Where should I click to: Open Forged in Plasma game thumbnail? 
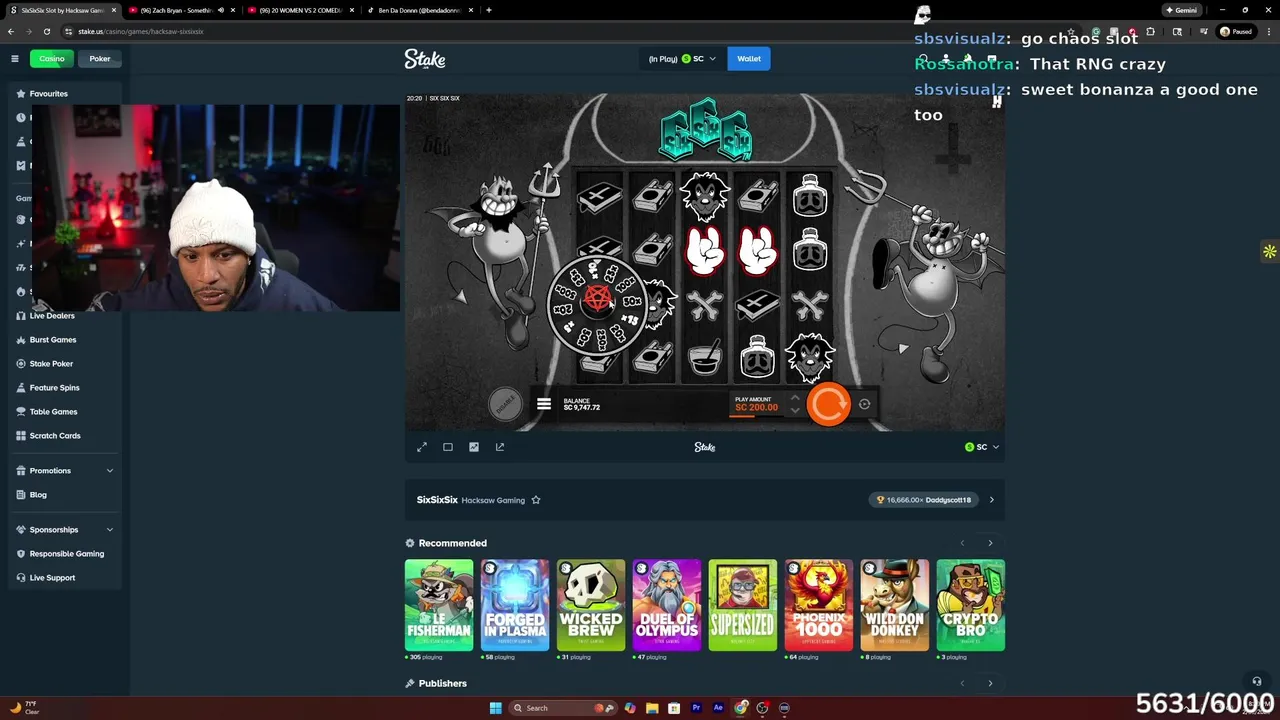point(515,605)
